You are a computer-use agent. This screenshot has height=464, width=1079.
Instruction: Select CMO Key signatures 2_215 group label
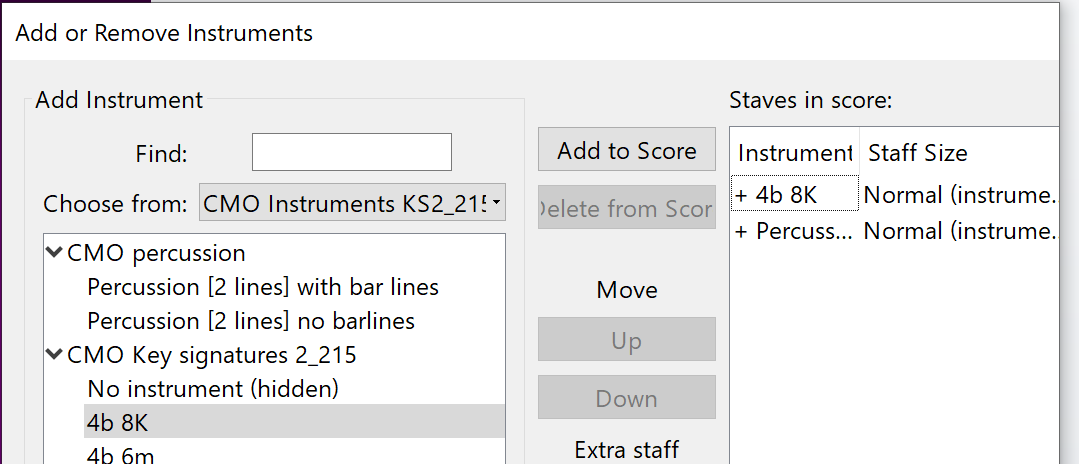[x=212, y=355]
